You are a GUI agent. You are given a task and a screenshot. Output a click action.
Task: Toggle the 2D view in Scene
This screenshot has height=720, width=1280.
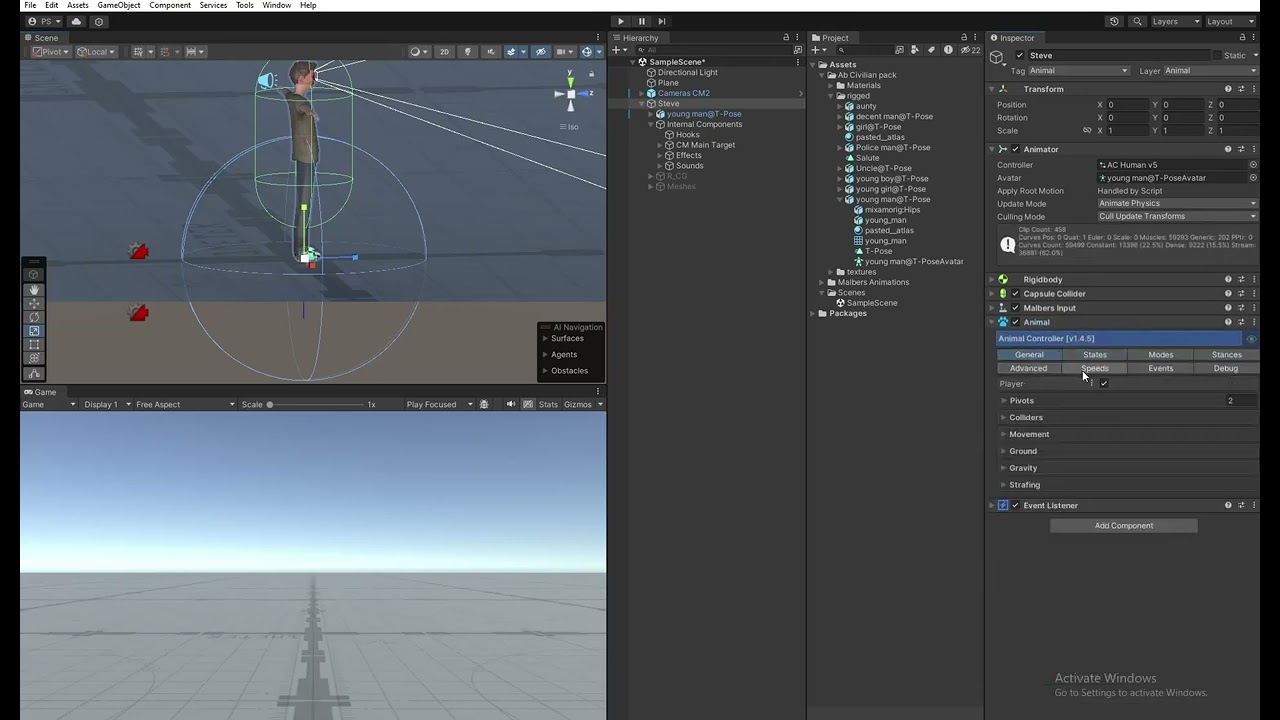click(x=445, y=52)
